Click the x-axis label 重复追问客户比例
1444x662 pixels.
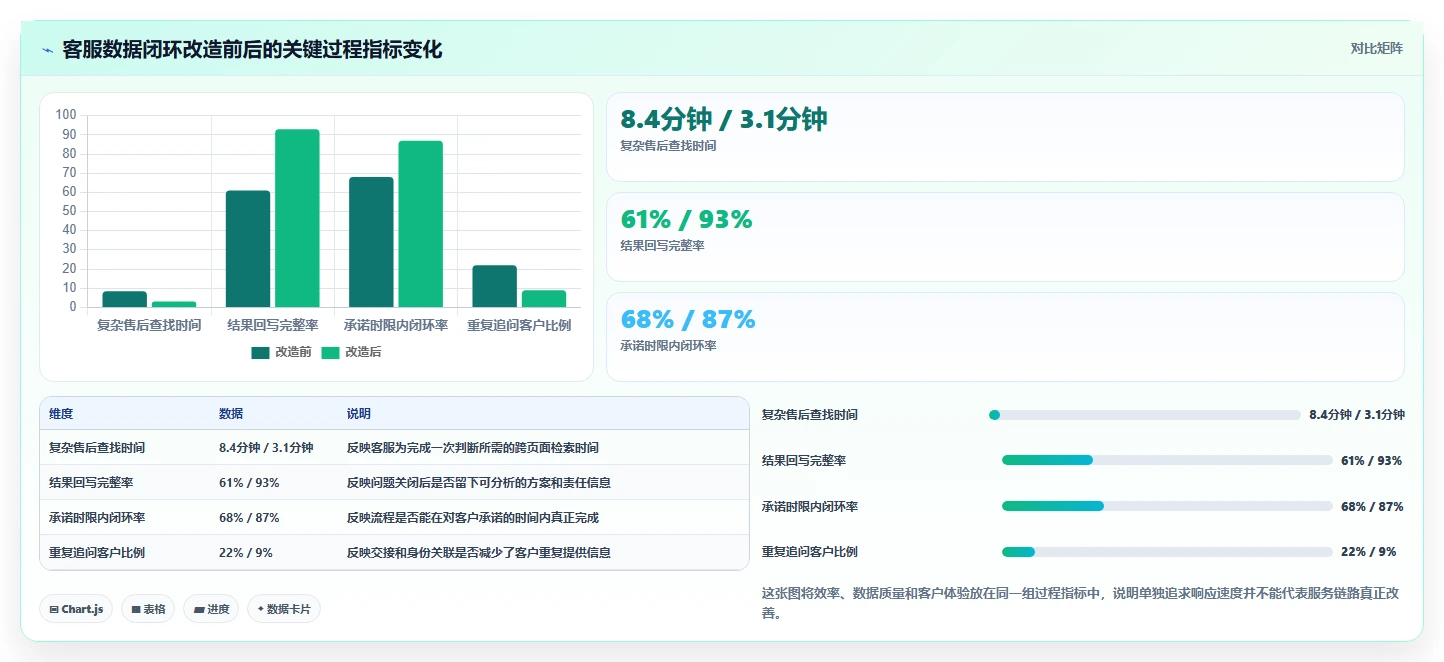519,325
